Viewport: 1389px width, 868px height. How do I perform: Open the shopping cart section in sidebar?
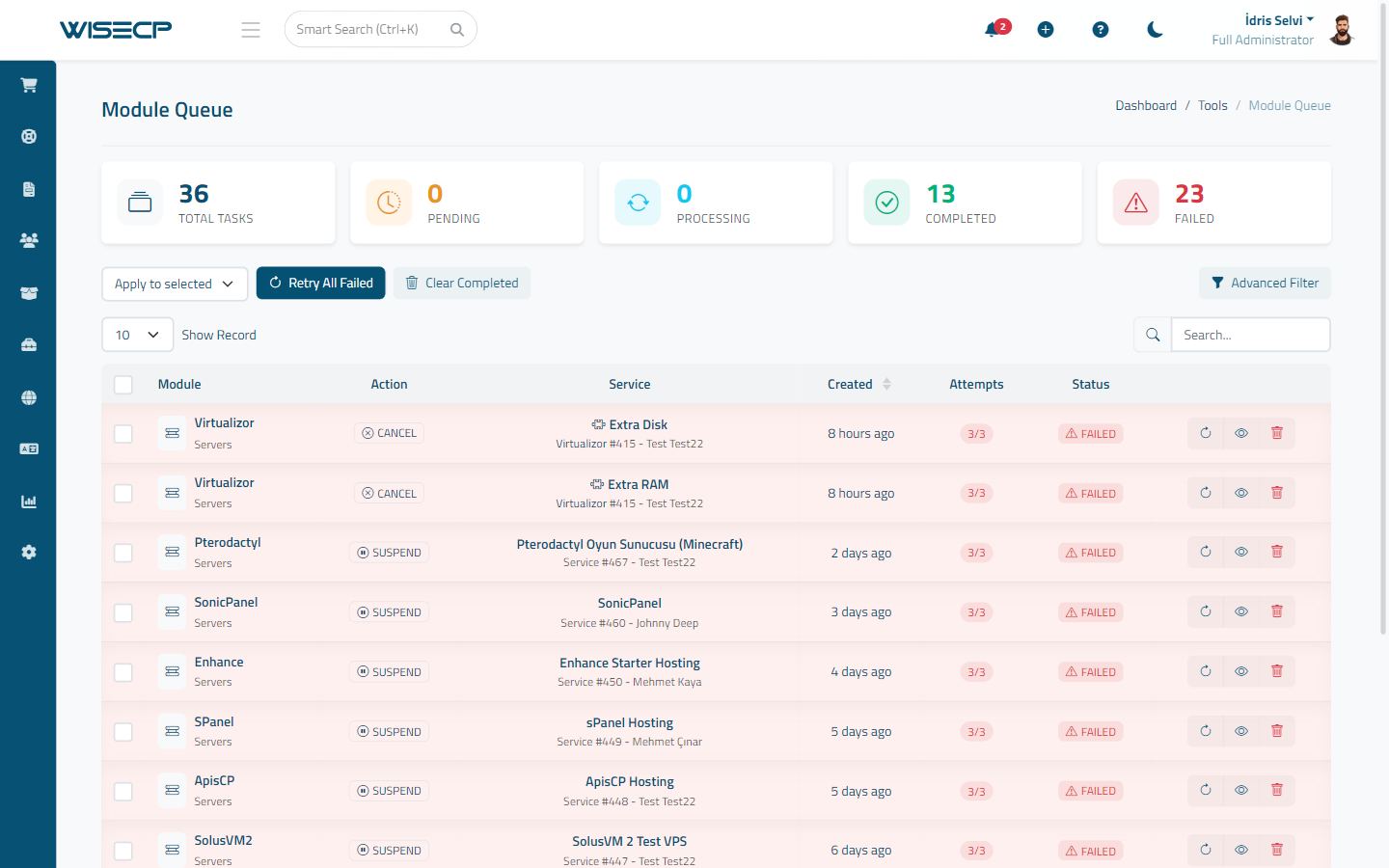pyautogui.click(x=29, y=85)
